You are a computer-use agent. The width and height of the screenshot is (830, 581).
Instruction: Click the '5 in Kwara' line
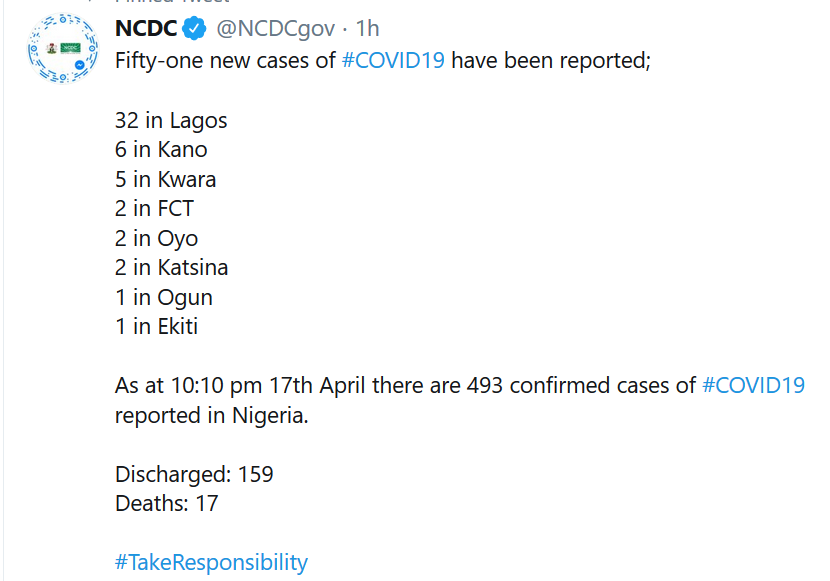point(165,180)
